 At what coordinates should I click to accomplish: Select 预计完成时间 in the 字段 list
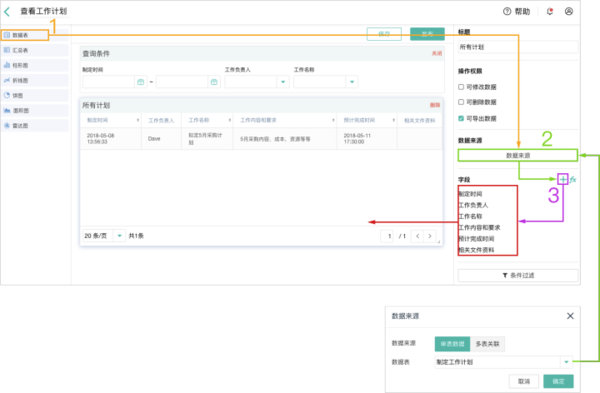[476, 239]
